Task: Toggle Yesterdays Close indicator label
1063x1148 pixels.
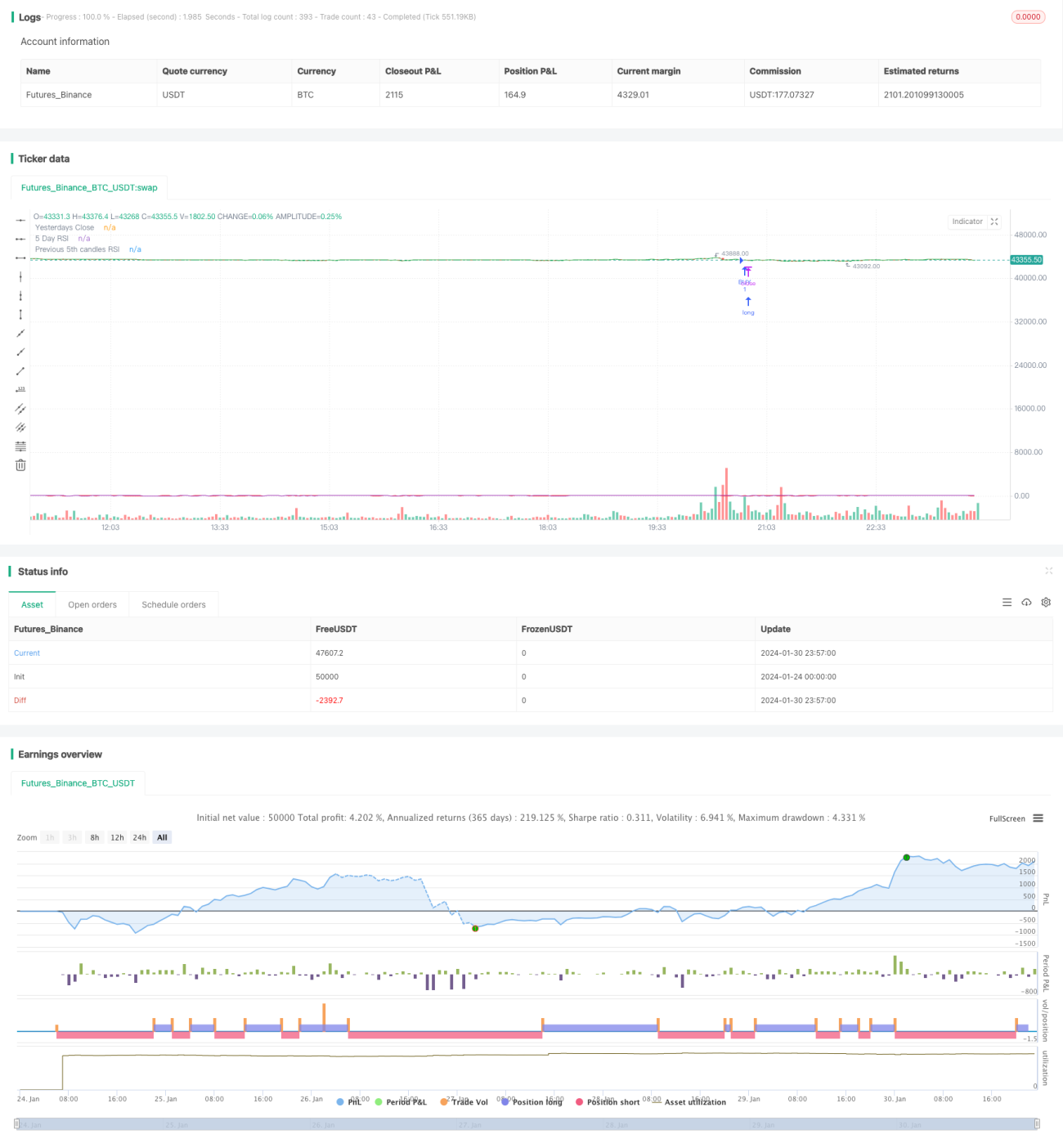Action: pyautogui.click(x=65, y=227)
